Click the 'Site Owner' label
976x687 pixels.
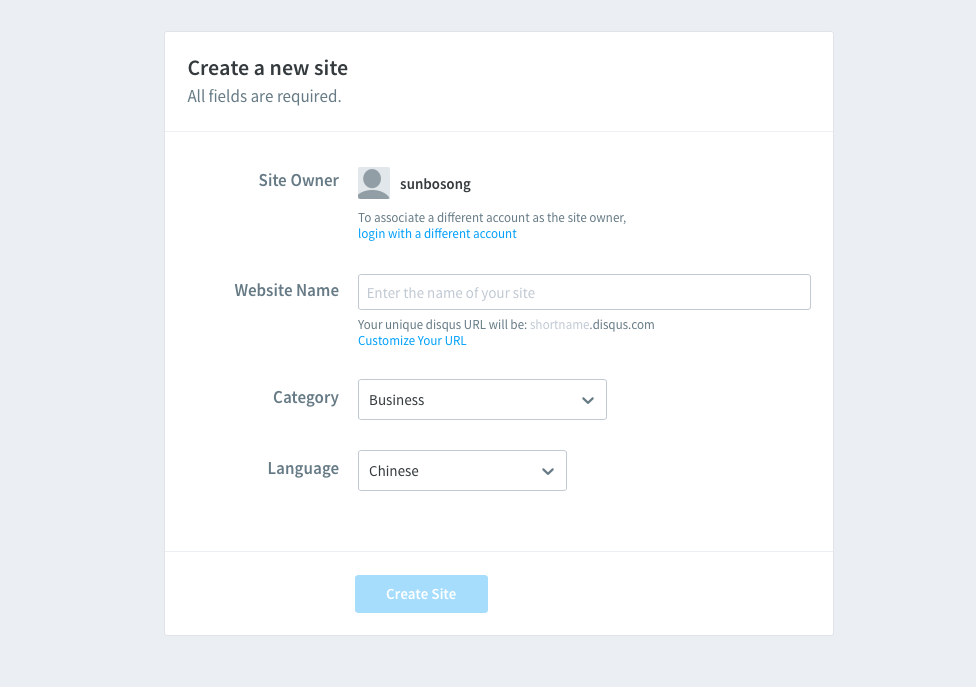(x=299, y=180)
